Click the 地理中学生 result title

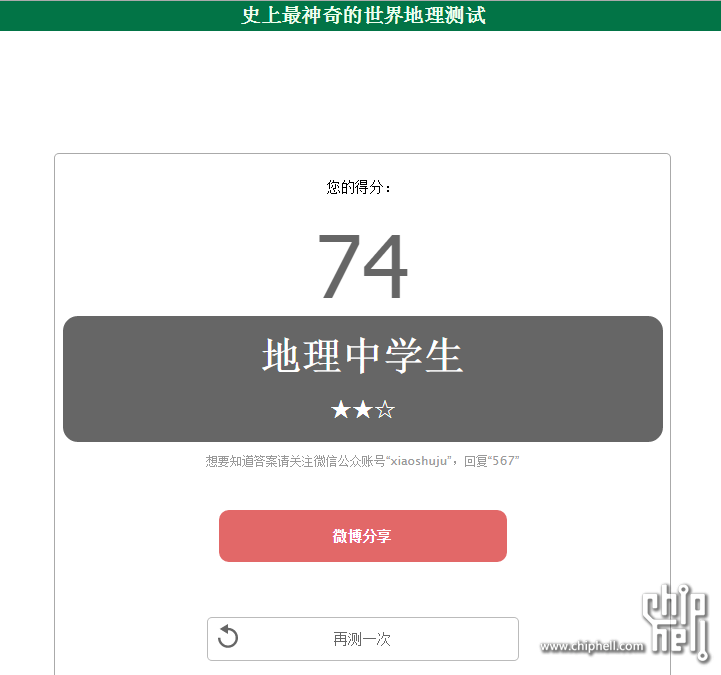click(x=362, y=355)
